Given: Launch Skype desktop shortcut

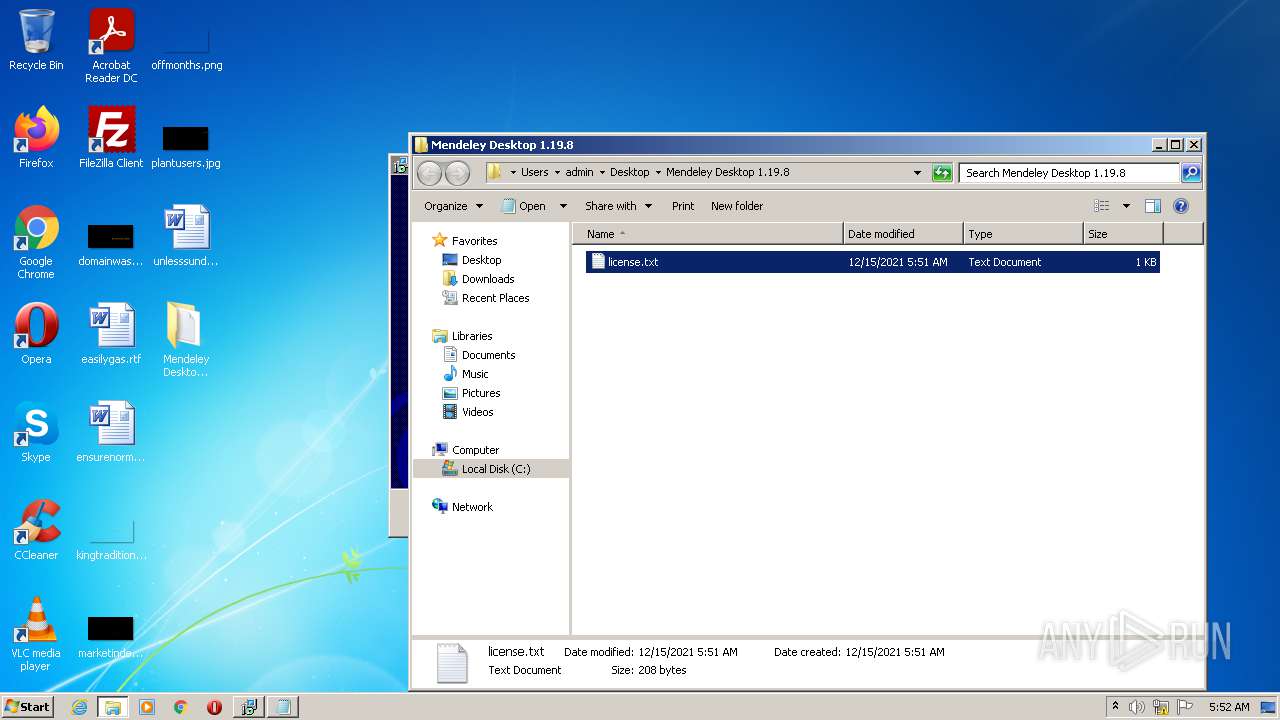Looking at the screenshot, I should tap(36, 432).
